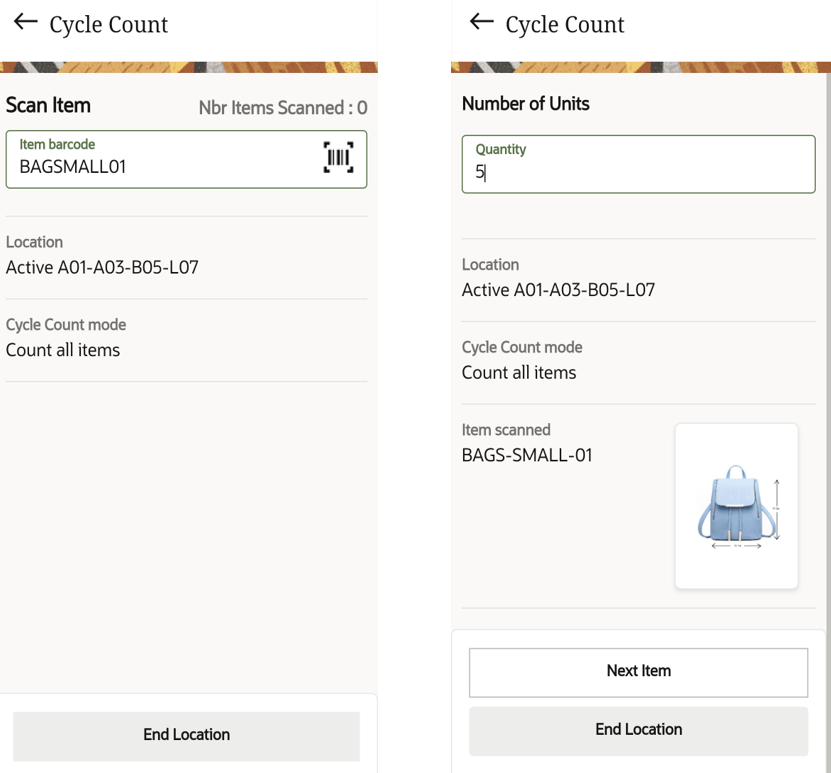Tap the Next Item button
This screenshot has height=773, width=831.
(x=638, y=672)
